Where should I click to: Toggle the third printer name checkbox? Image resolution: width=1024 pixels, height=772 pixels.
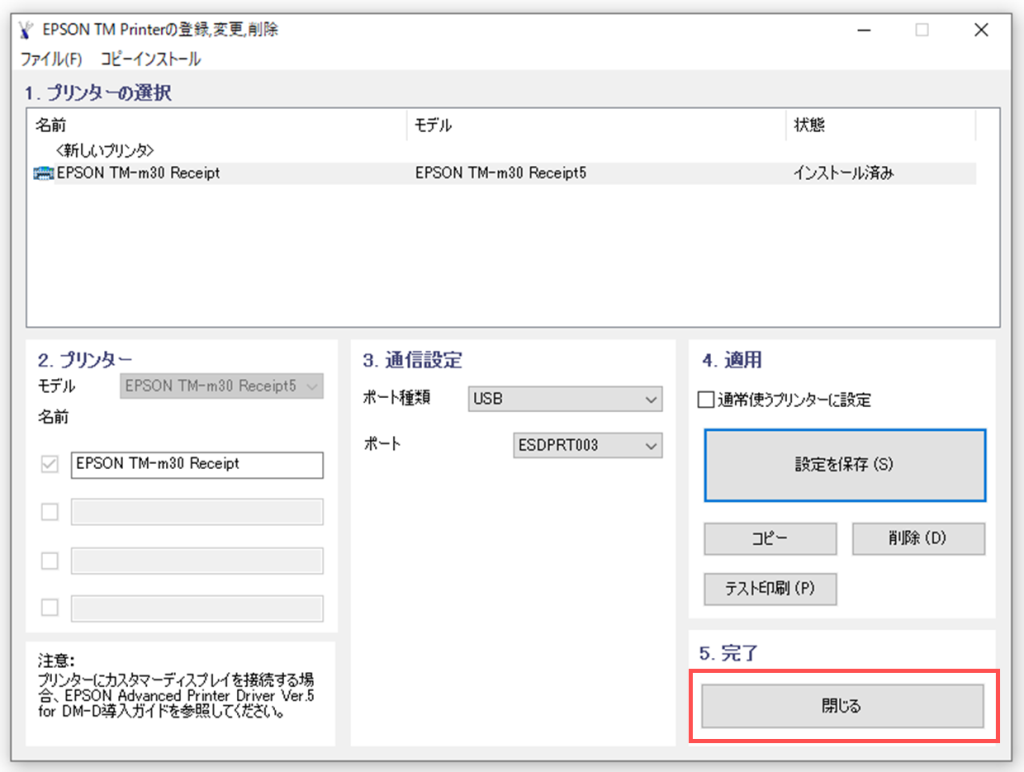pos(50,560)
